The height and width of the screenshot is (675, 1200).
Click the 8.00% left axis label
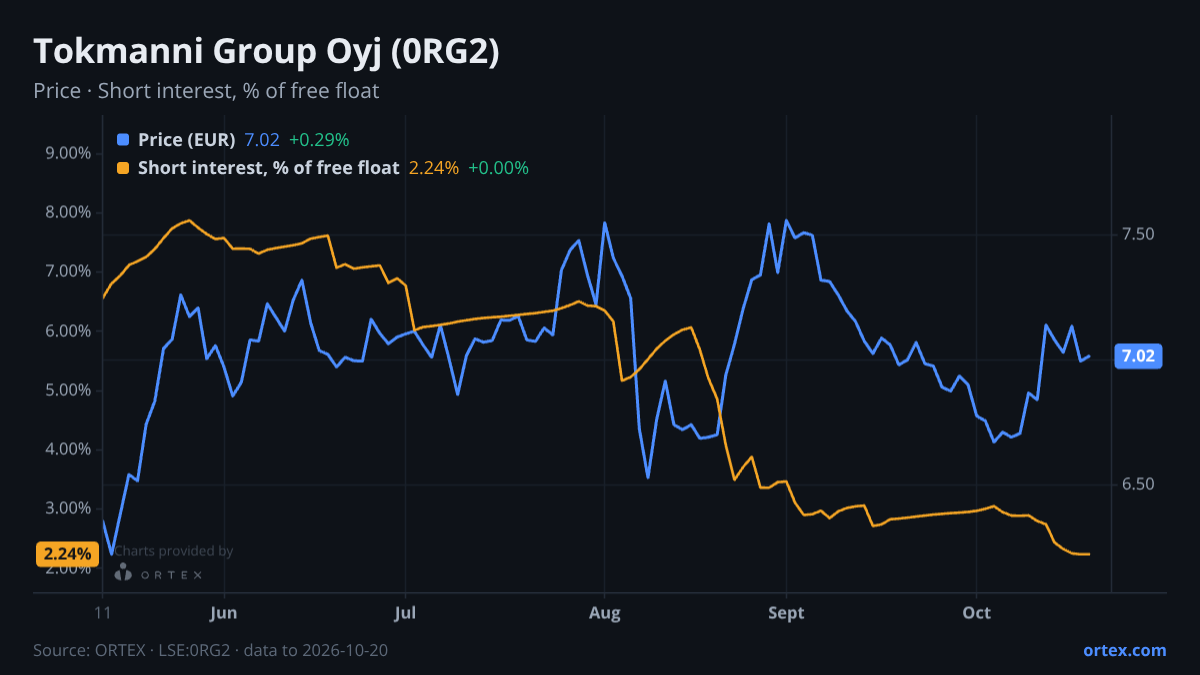coord(69,212)
